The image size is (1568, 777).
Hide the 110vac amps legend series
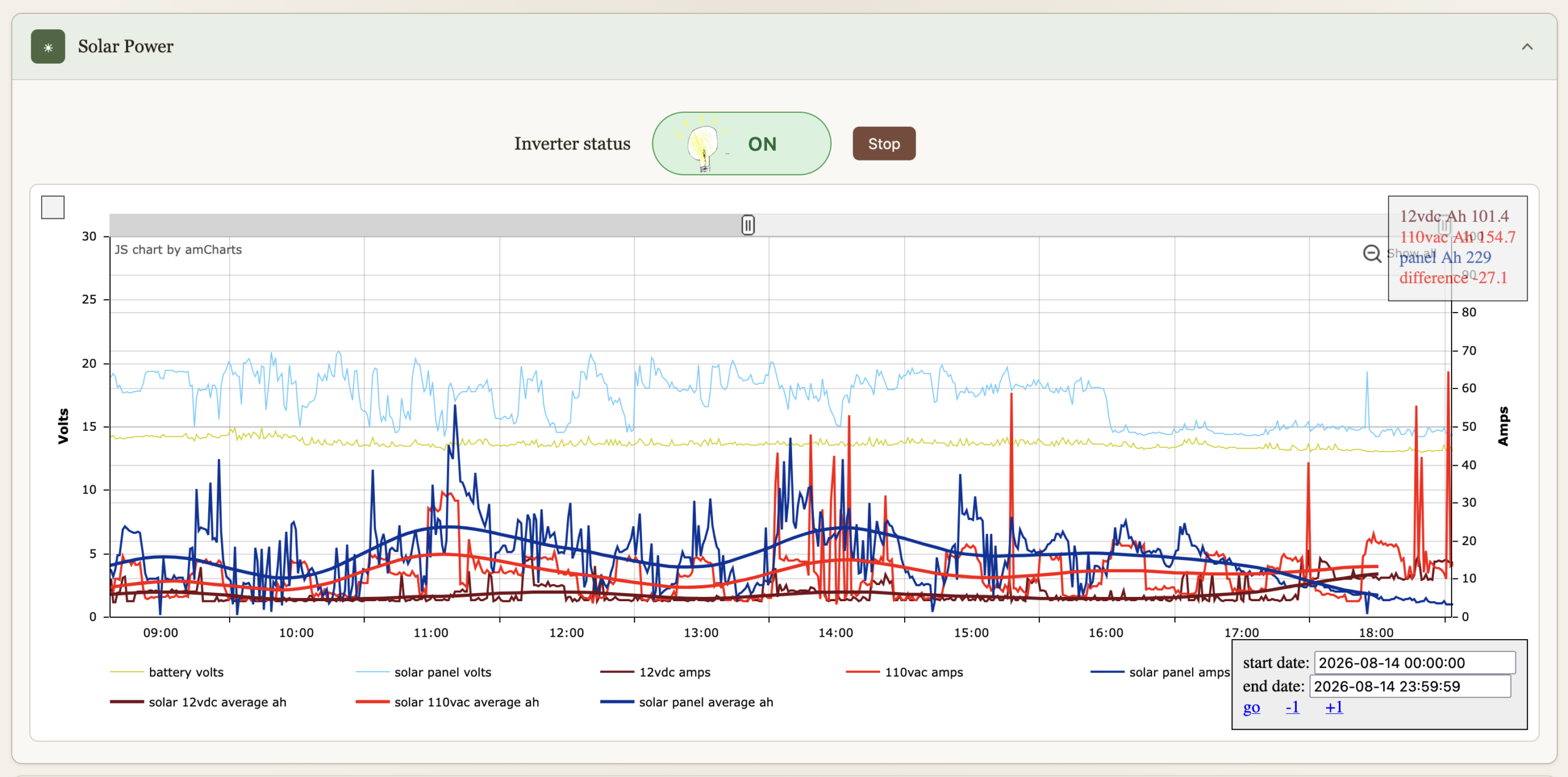[x=904, y=672]
